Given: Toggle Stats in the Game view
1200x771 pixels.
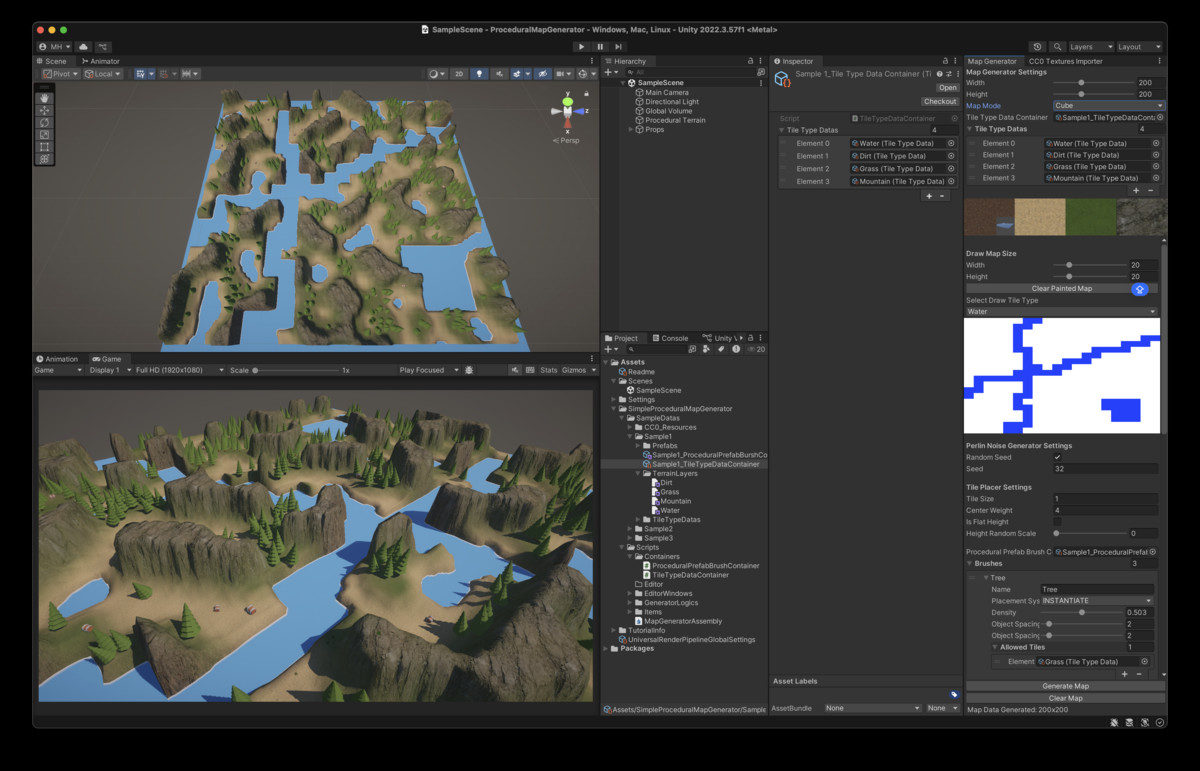Looking at the screenshot, I should (x=548, y=370).
